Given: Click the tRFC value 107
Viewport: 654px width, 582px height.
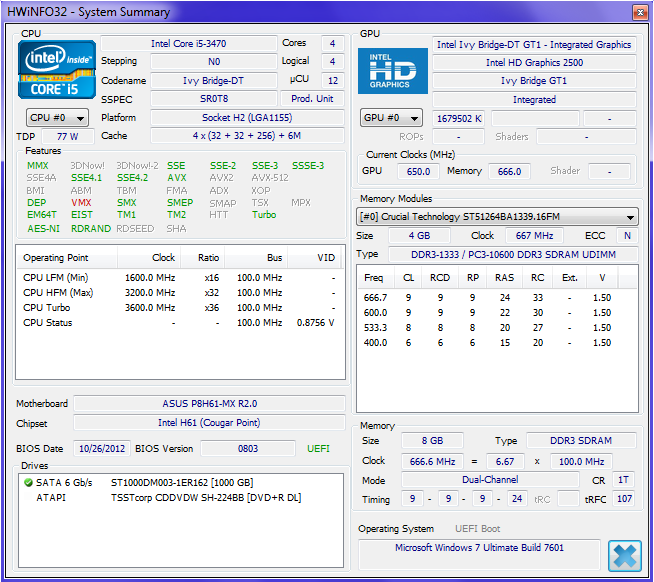Looking at the screenshot, I should (x=624, y=499).
